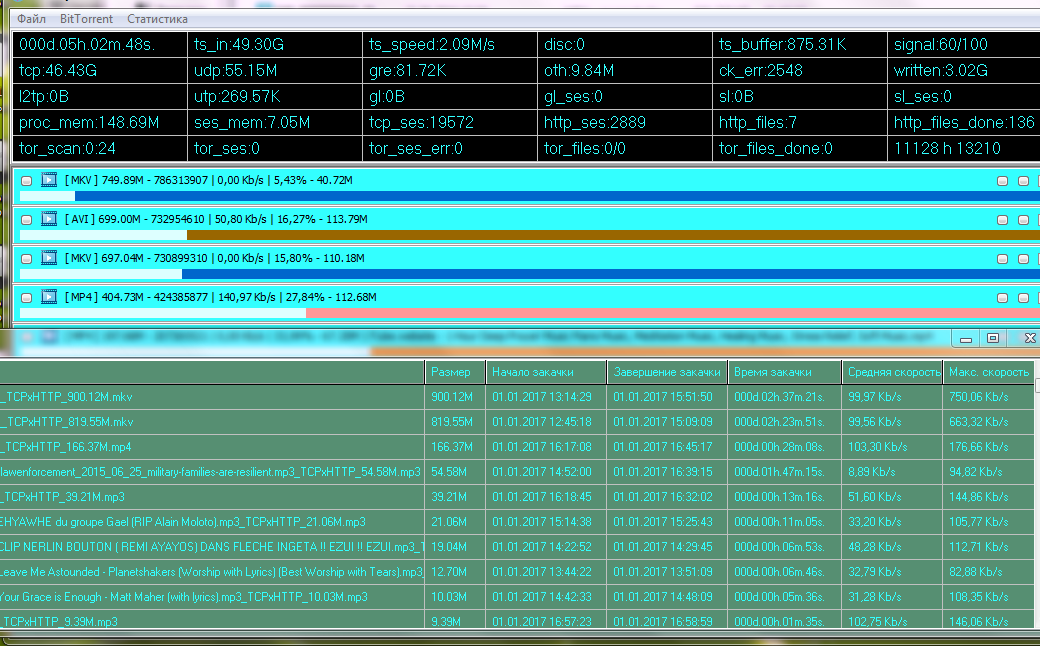Screen dimensions: 1040x646
Task: Toggle the rightmost checkbox on the 697.04M MKV row
Action: pyautogui.click(x=1023, y=258)
